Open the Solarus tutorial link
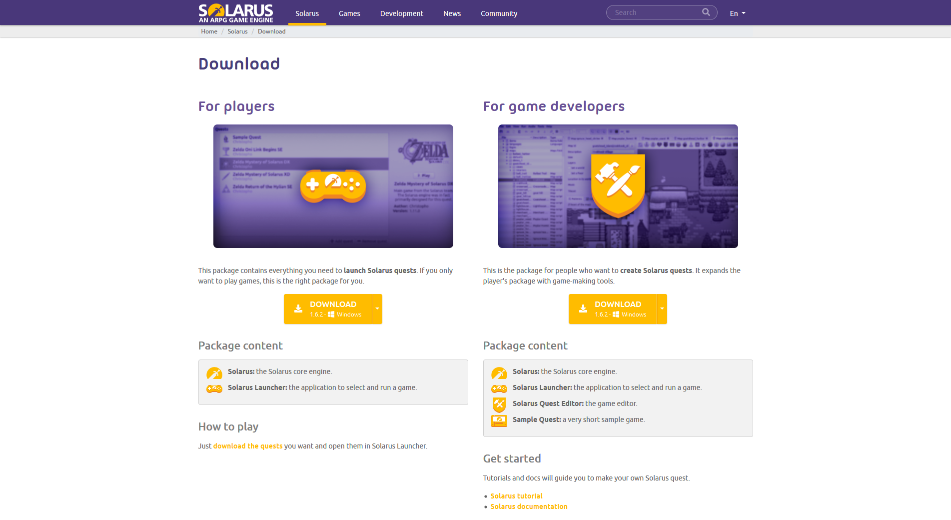 tap(516, 496)
